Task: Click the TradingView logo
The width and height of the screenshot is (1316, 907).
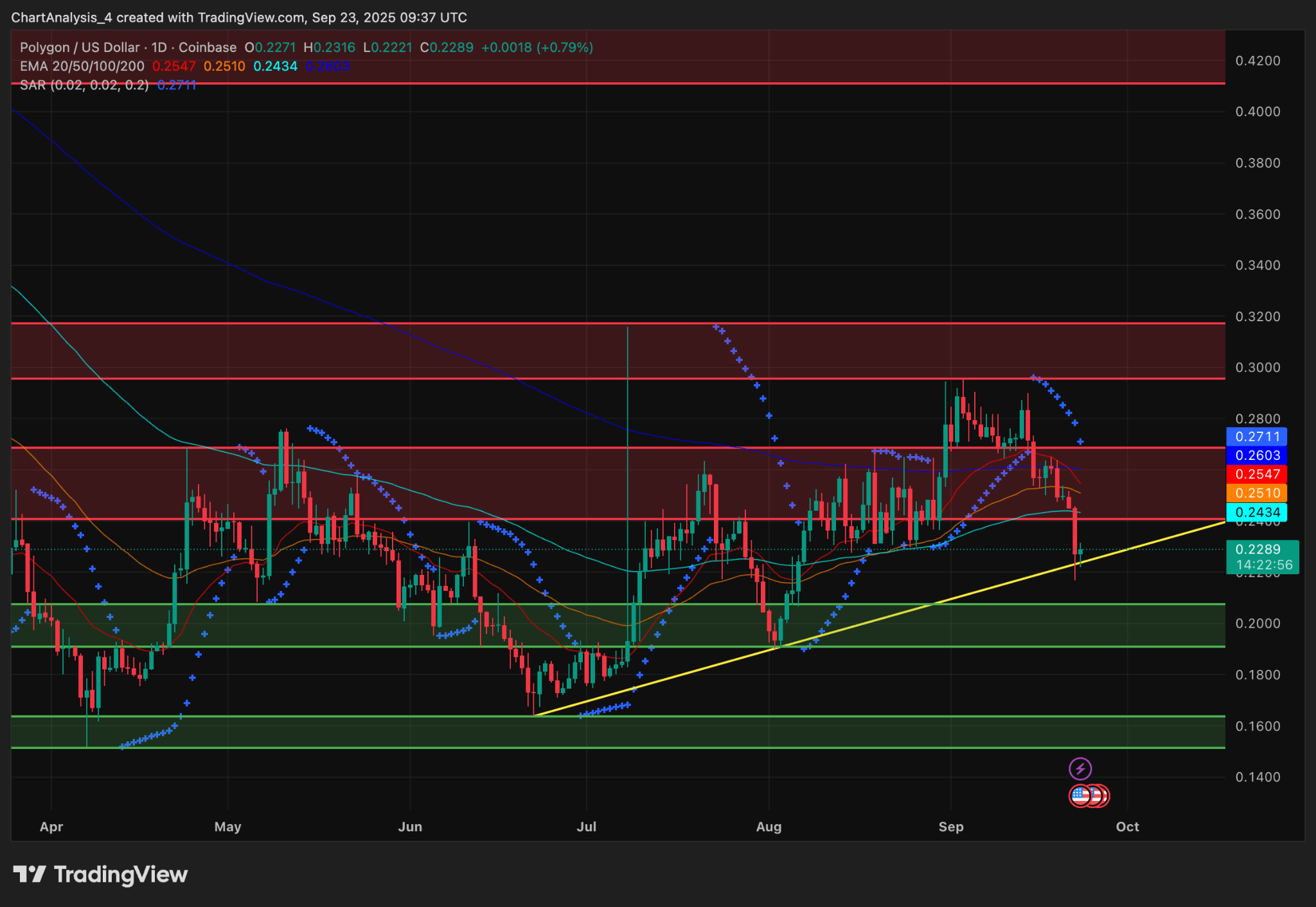Action: 100,874
